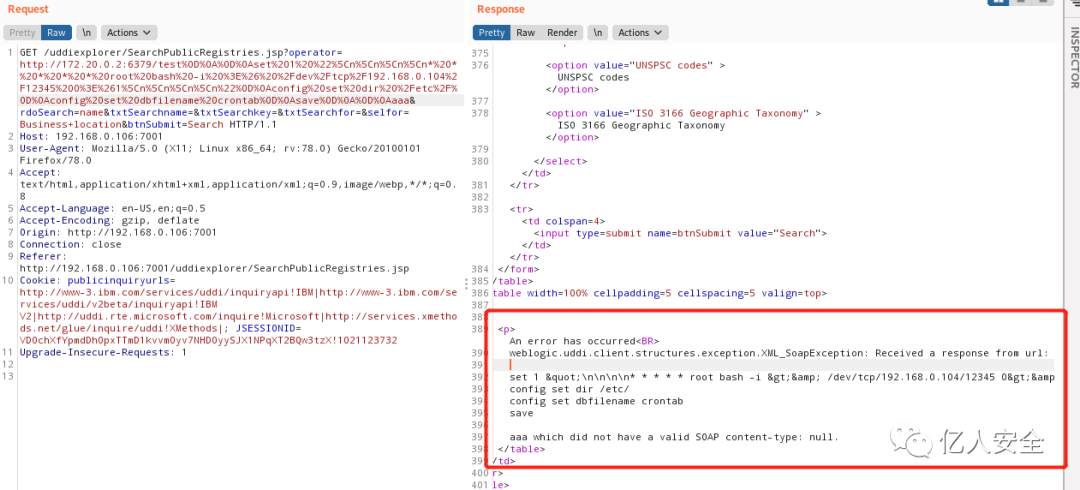This screenshot has width=1080, height=490.
Task: Select the Raw tab in Request panel
Action: [56, 32]
